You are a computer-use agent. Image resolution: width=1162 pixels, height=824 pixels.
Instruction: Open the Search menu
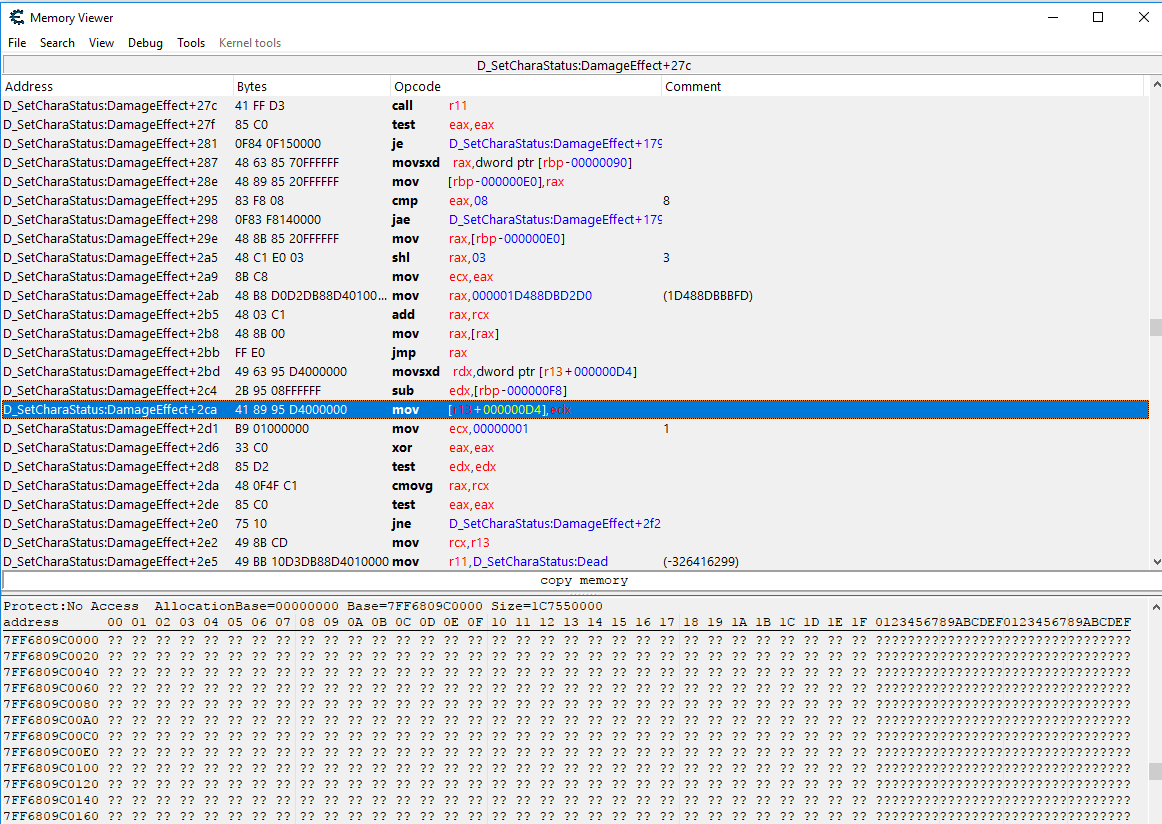point(57,43)
